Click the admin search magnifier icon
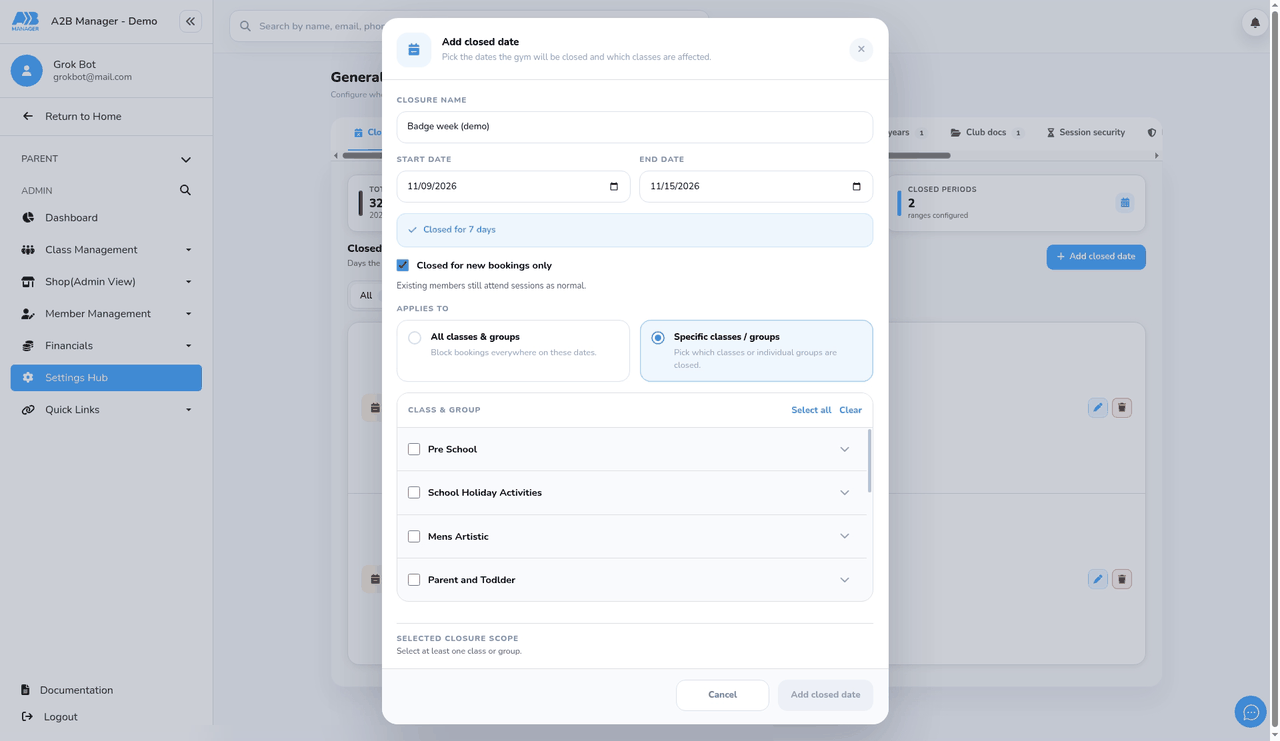 pyautogui.click(x=185, y=190)
